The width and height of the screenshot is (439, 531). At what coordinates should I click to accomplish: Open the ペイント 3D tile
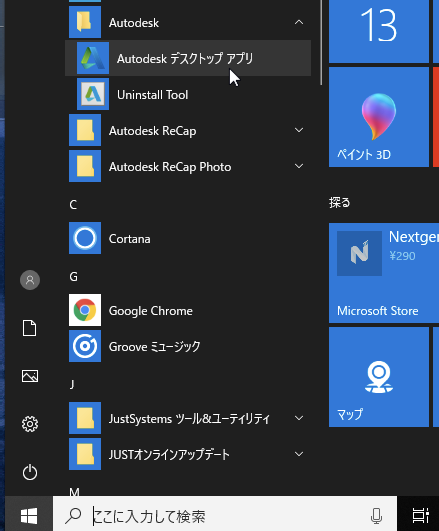[379, 117]
